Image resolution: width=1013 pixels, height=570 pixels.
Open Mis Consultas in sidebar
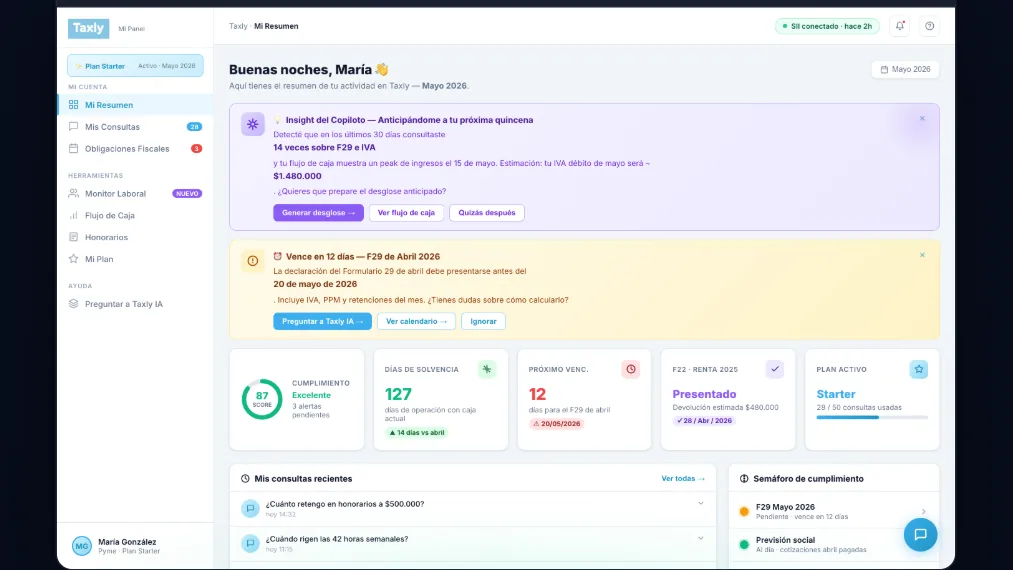click(x=135, y=127)
